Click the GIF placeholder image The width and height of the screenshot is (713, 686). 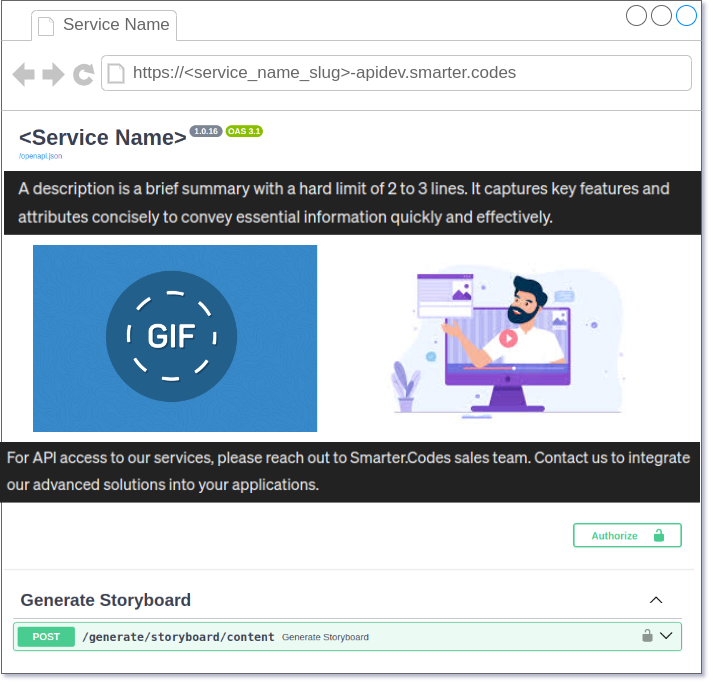[x=175, y=338]
